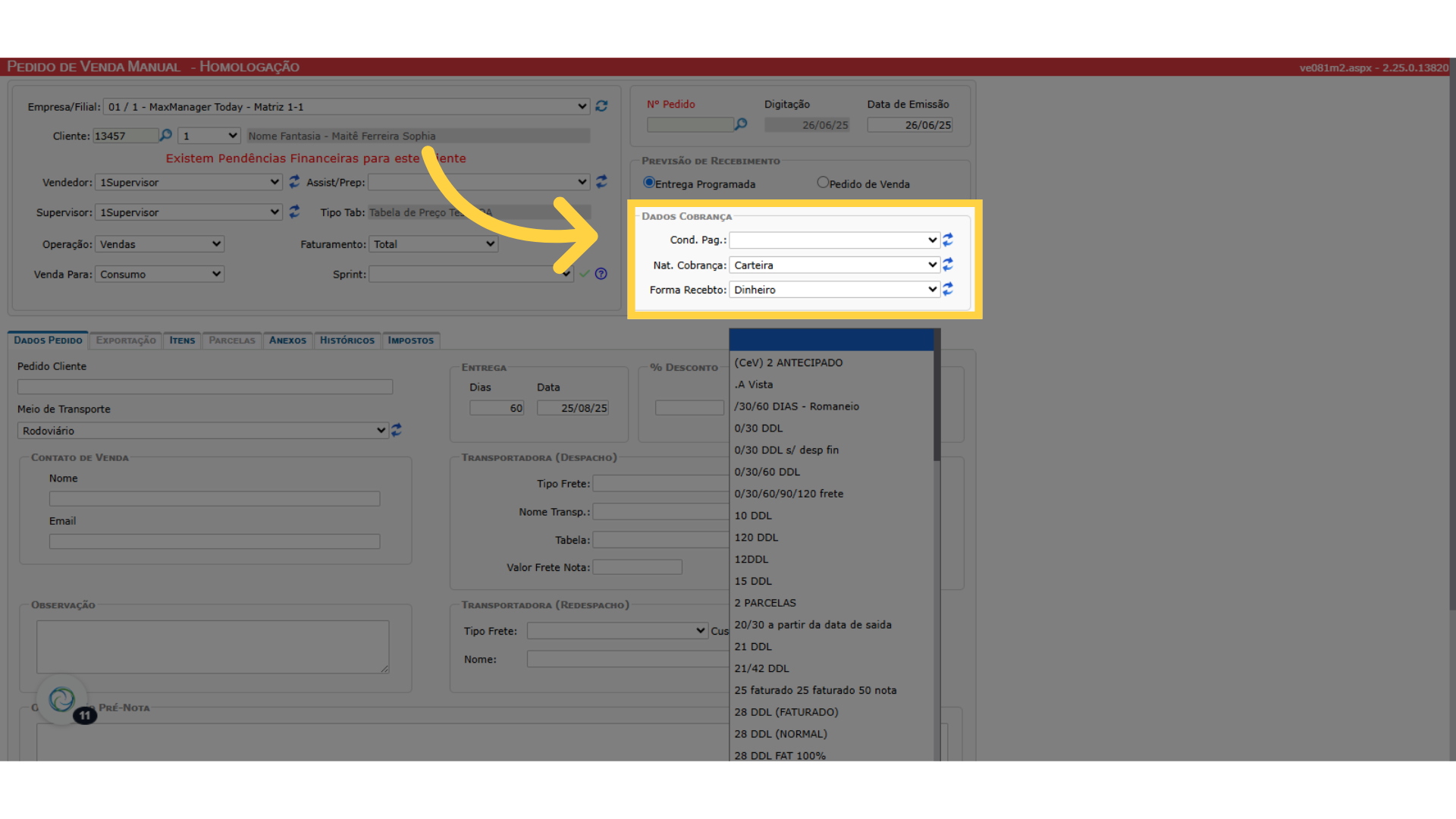
Task: Select '0/30/60/90/120 frete' option
Action: coord(831,494)
